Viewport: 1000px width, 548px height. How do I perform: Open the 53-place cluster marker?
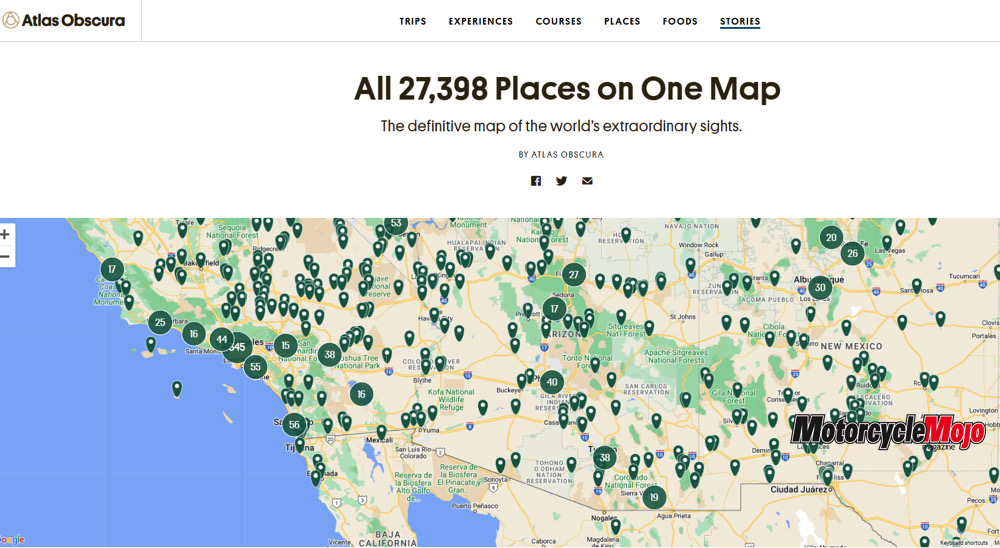pyautogui.click(x=396, y=224)
